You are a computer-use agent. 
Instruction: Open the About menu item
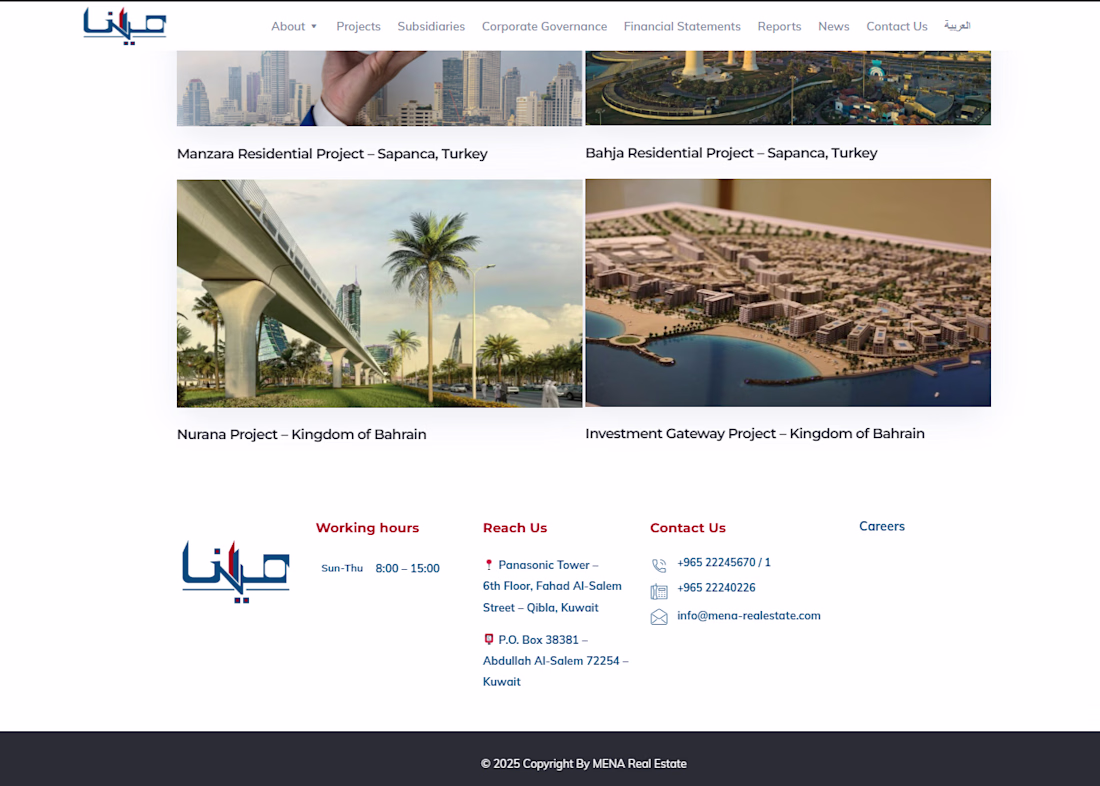coord(288,27)
